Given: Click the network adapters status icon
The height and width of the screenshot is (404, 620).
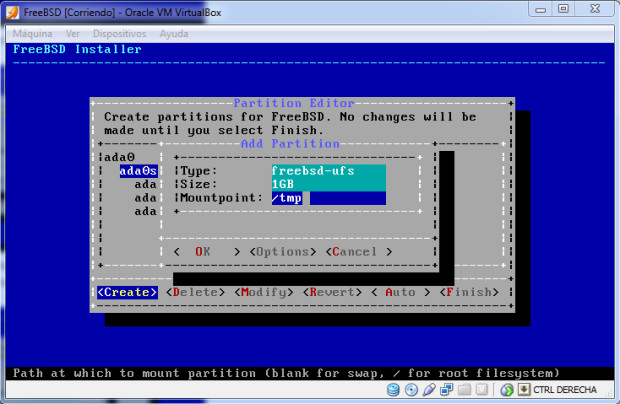Looking at the screenshot, I should 447,390.
